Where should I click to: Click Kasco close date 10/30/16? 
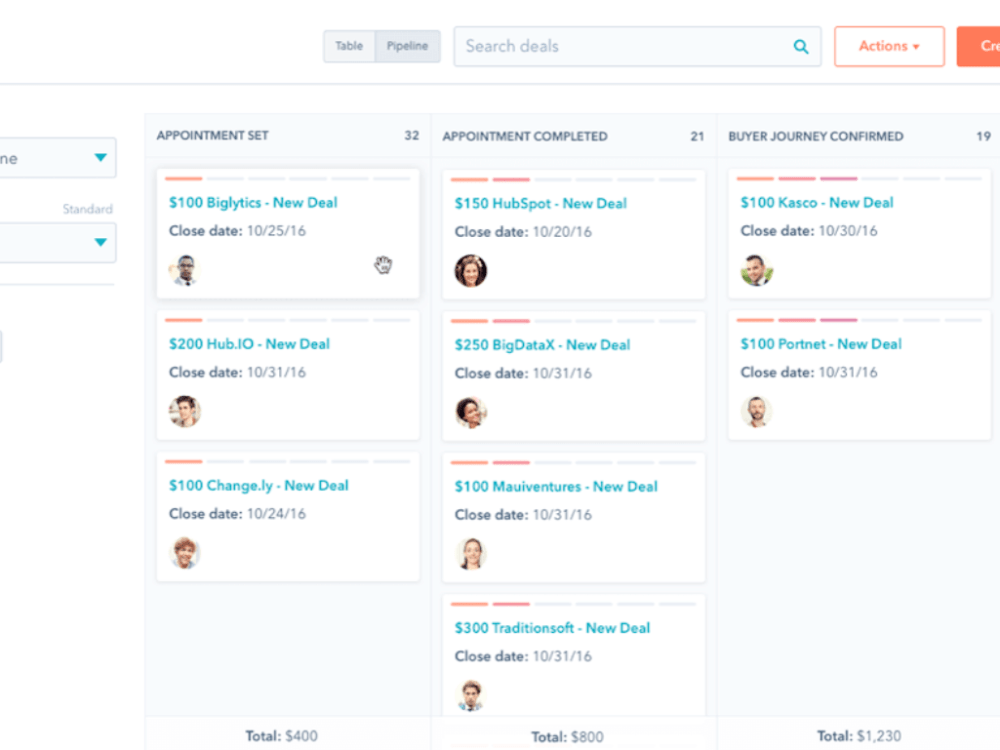click(x=848, y=231)
